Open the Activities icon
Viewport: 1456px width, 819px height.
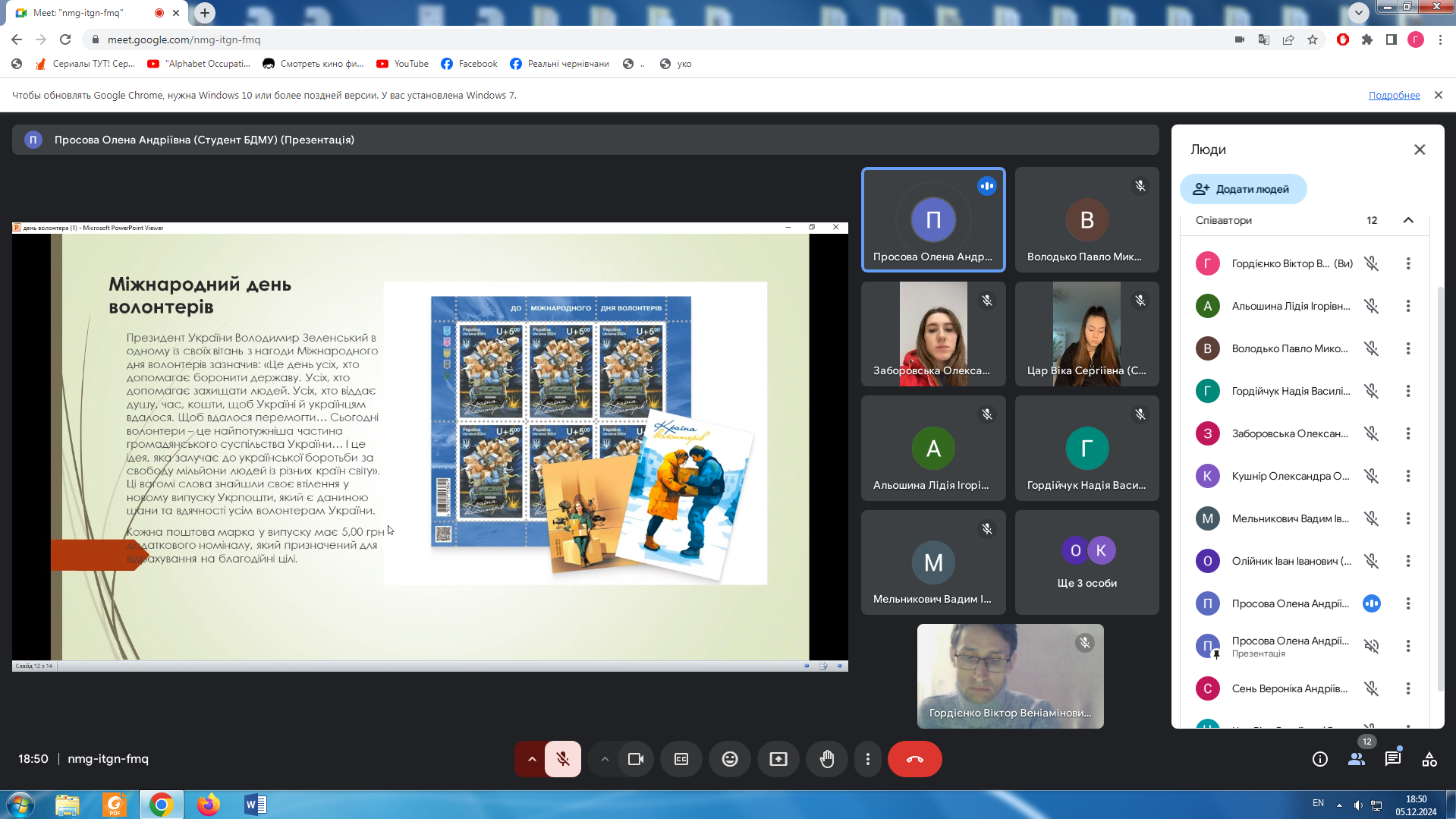[x=1429, y=759]
